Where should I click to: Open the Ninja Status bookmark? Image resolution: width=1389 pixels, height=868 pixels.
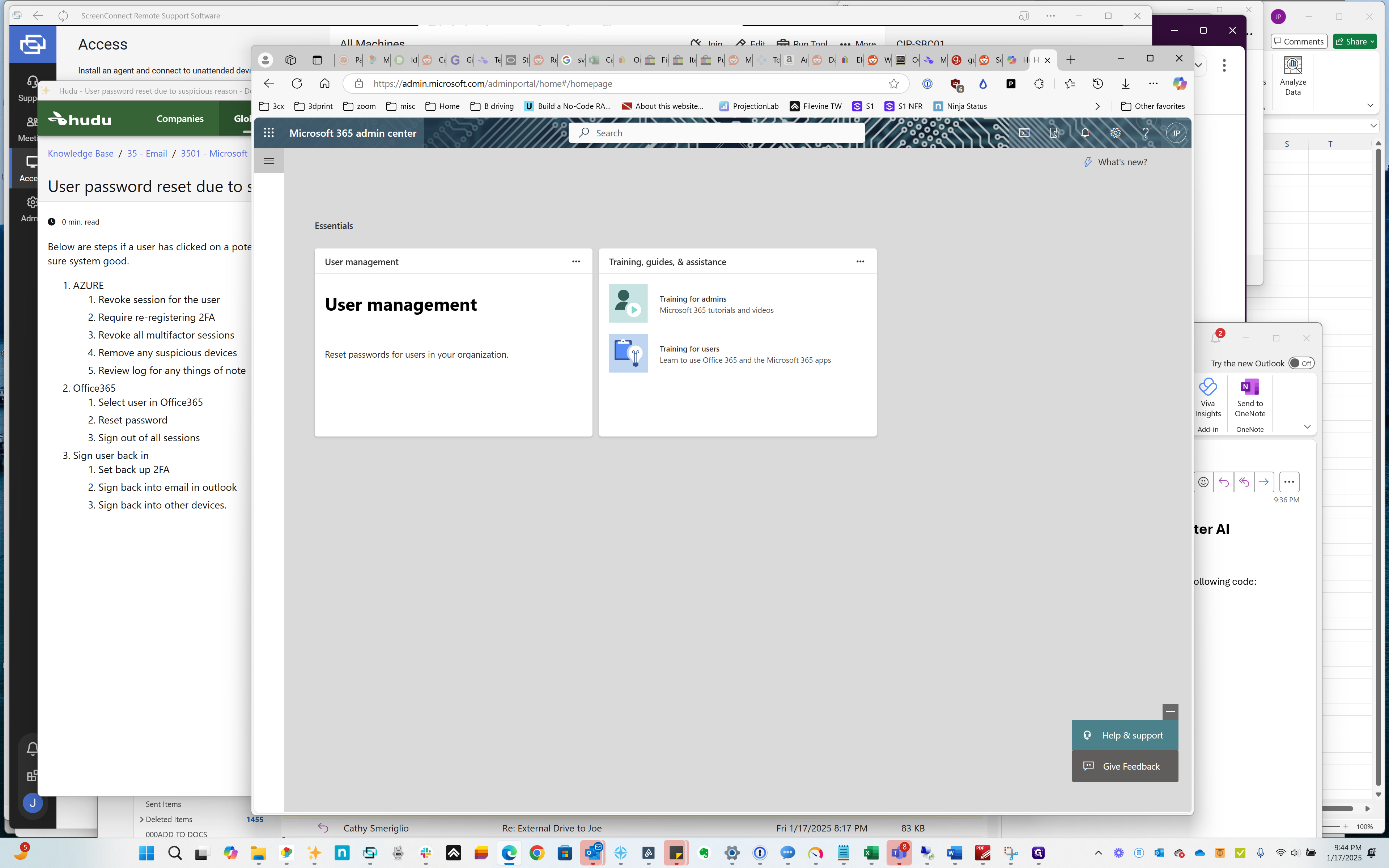(960, 106)
